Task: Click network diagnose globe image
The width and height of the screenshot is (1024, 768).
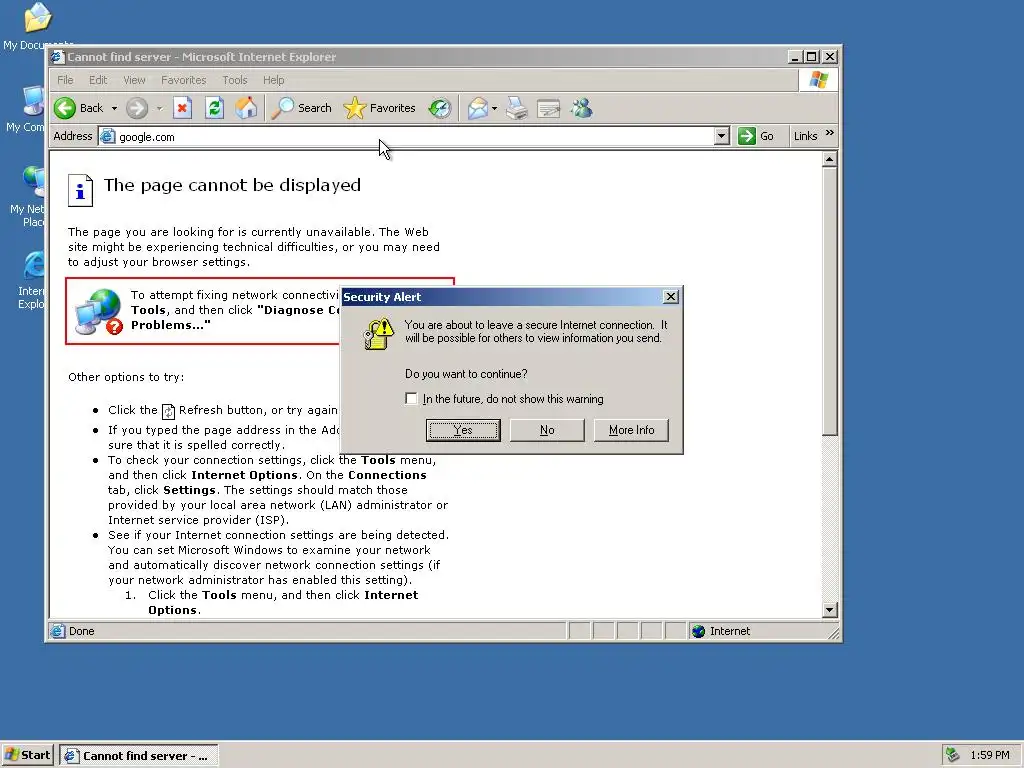Action: click(99, 311)
